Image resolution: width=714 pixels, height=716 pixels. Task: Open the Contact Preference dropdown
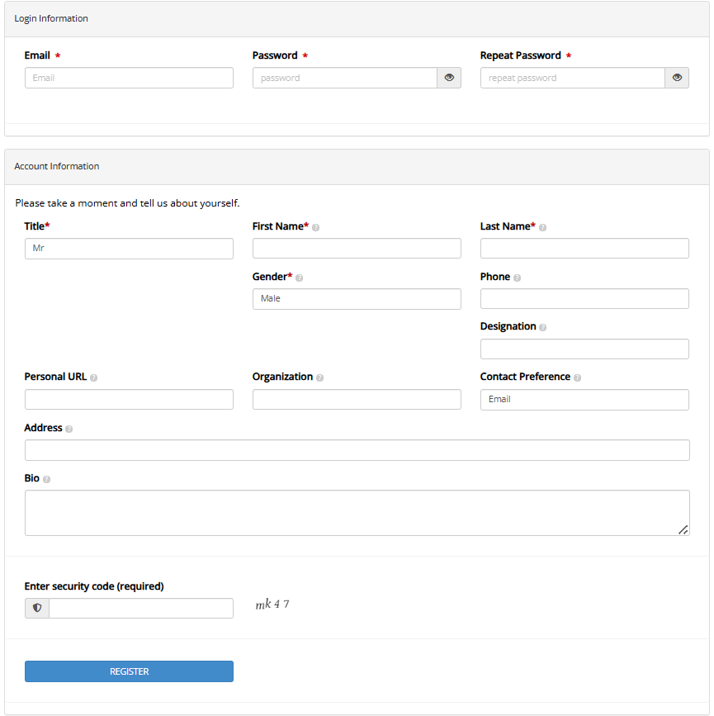[x=584, y=400]
